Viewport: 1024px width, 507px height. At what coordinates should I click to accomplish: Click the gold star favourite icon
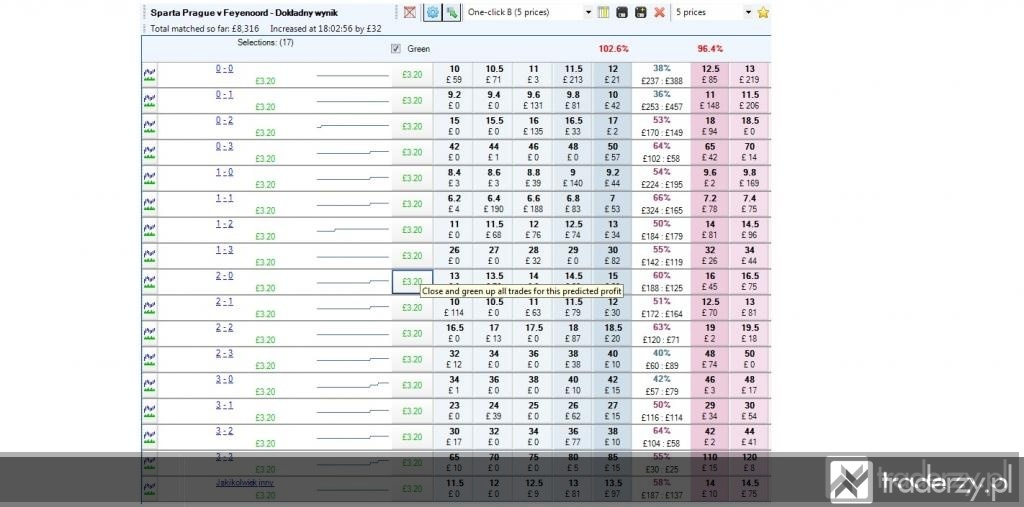pos(763,12)
